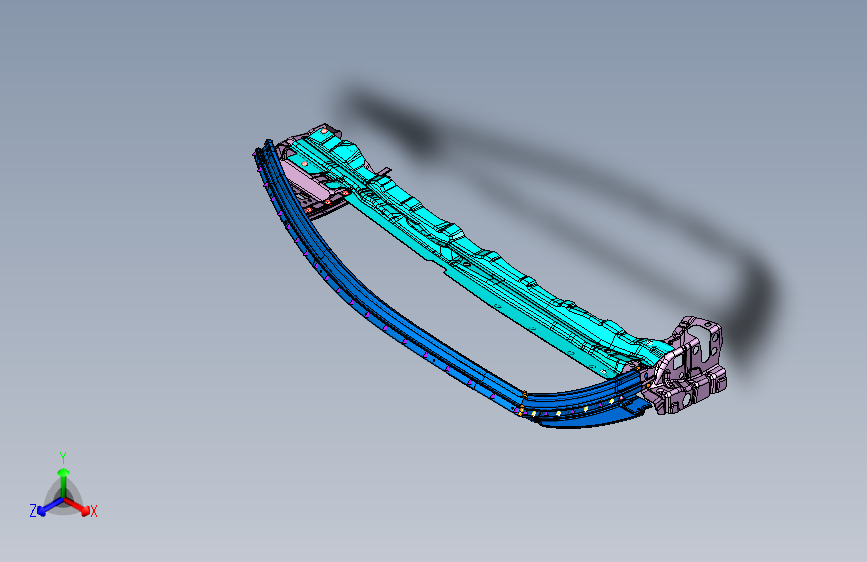This screenshot has width=867, height=562.
Task: Click the green Y axis of orientation triad
Action: point(64,482)
